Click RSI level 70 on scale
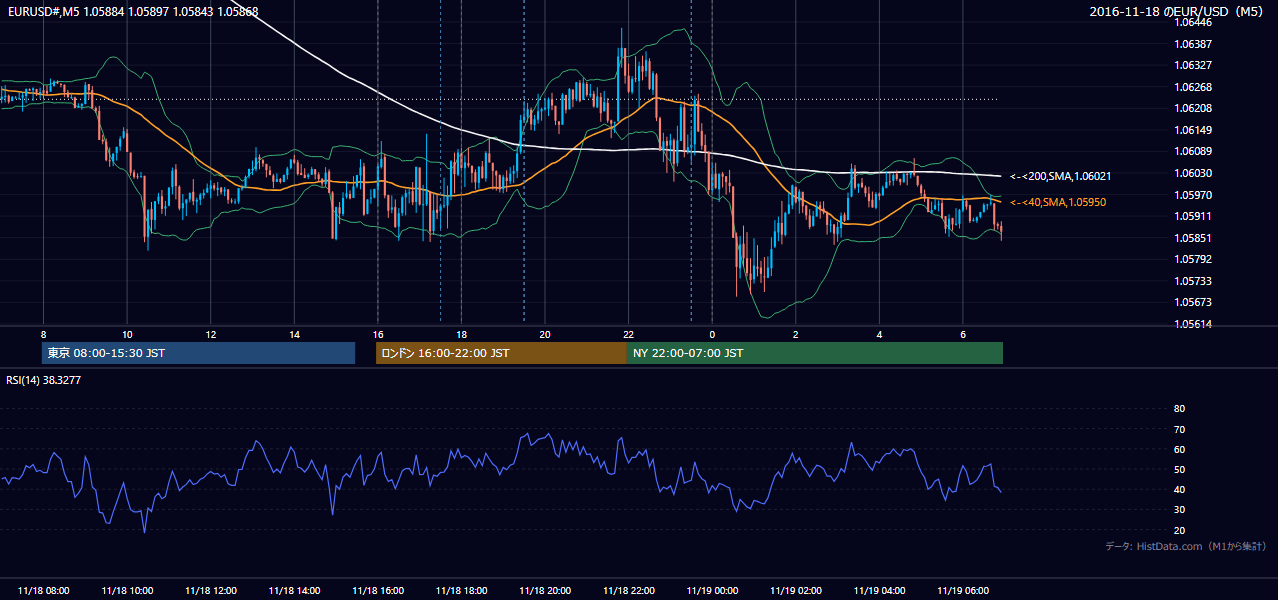 1179,429
